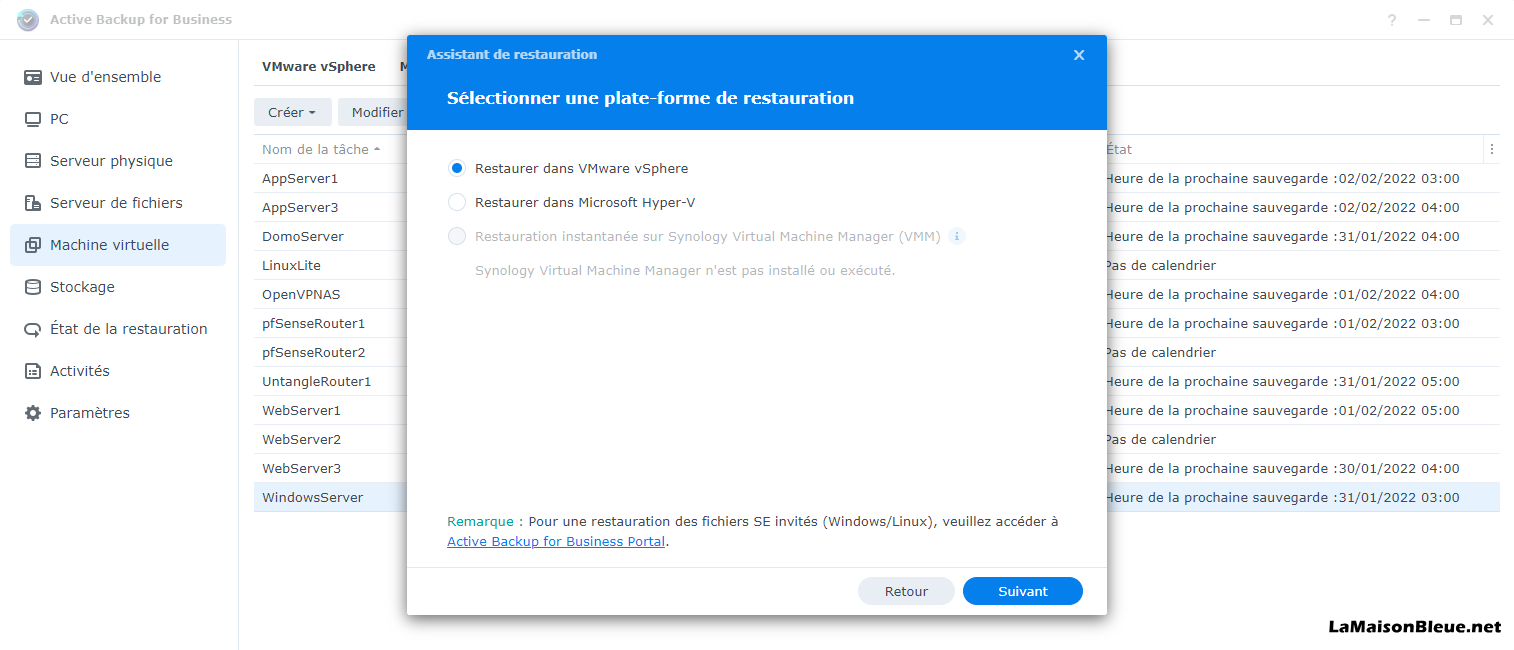Click the Activités list icon
The width and height of the screenshot is (1514, 650).
(33, 371)
